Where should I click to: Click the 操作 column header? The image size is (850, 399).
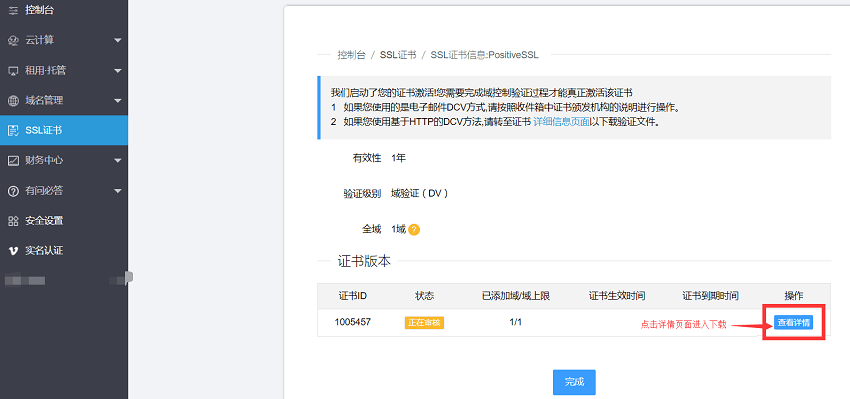pos(794,296)
